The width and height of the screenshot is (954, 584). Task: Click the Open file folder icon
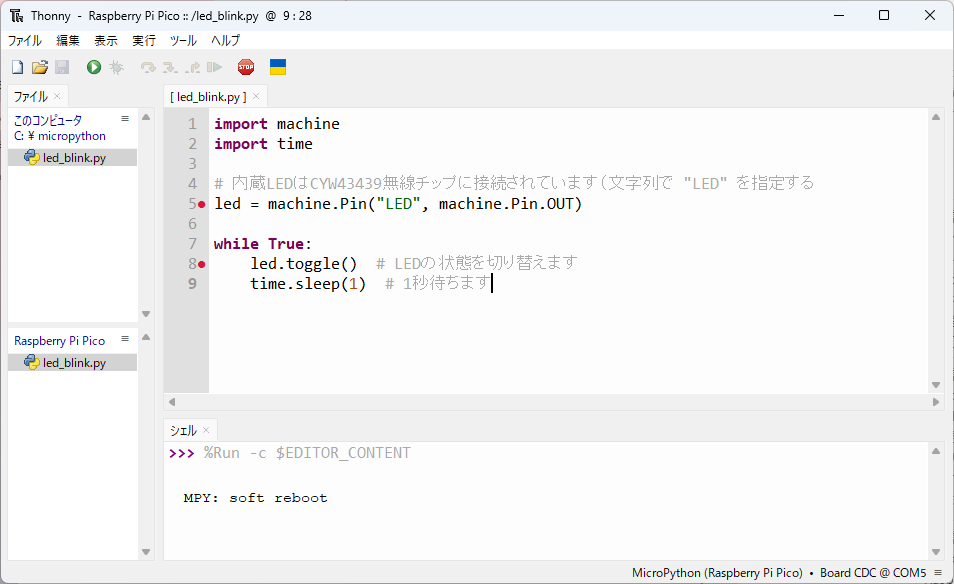(x=40, y=67)
